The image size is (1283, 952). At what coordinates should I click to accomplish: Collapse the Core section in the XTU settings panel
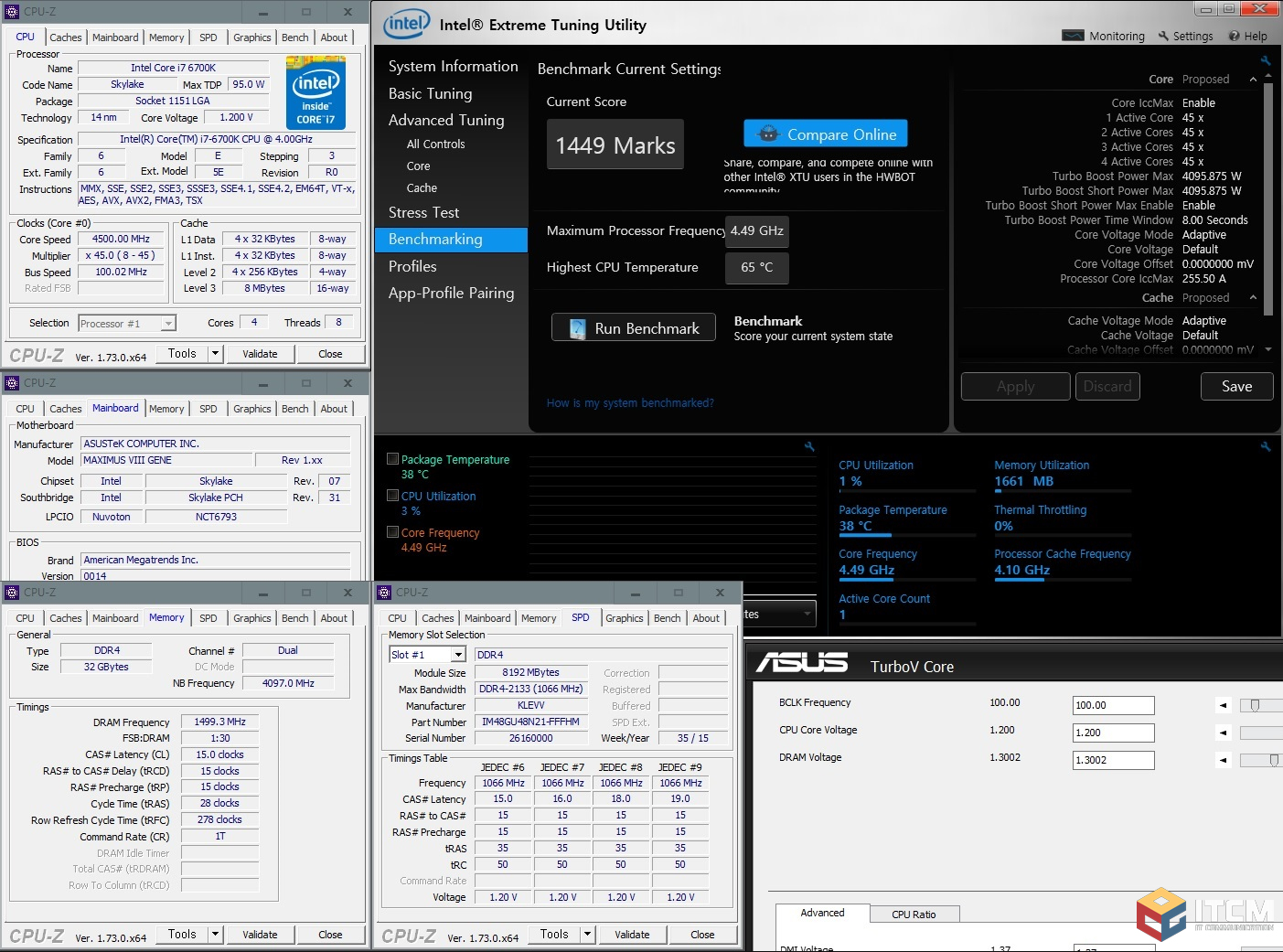tap(1253, 80)
